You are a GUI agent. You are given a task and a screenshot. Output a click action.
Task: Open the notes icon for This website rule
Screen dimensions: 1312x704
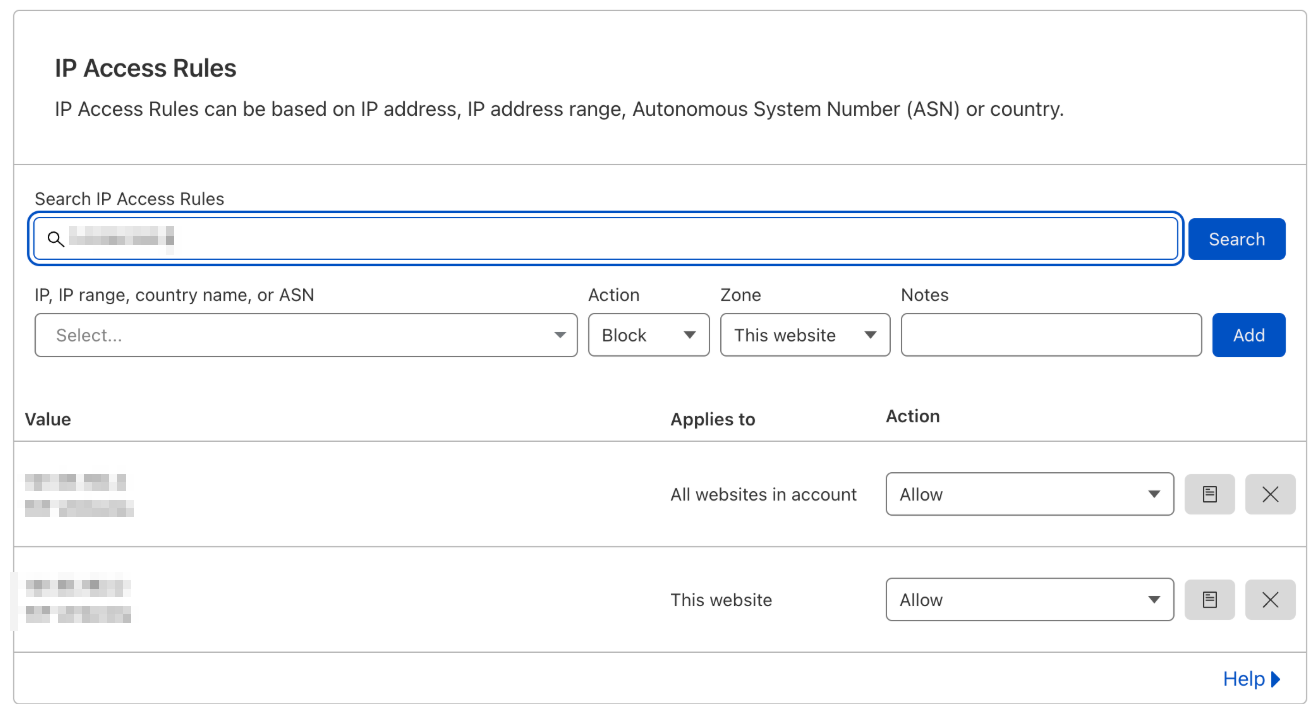click(1209, 600)
